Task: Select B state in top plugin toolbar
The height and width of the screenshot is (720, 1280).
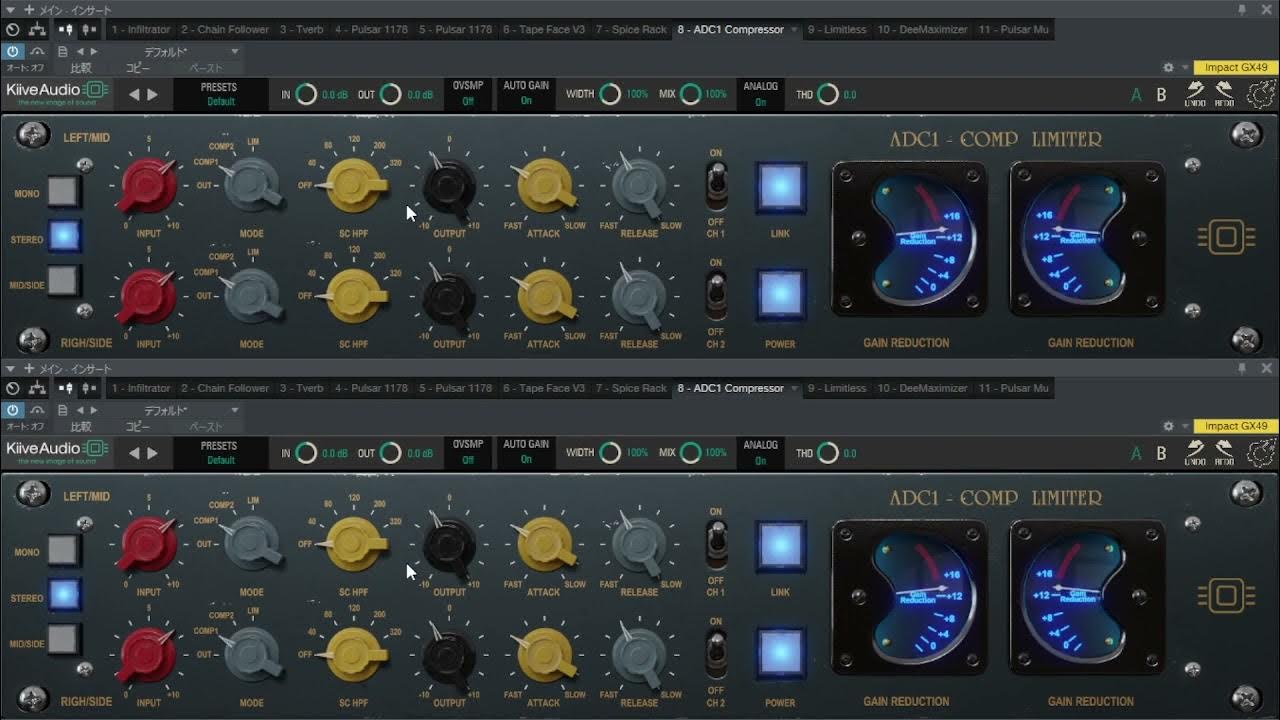Action: pyautogui.click(x=1161, y=95)
